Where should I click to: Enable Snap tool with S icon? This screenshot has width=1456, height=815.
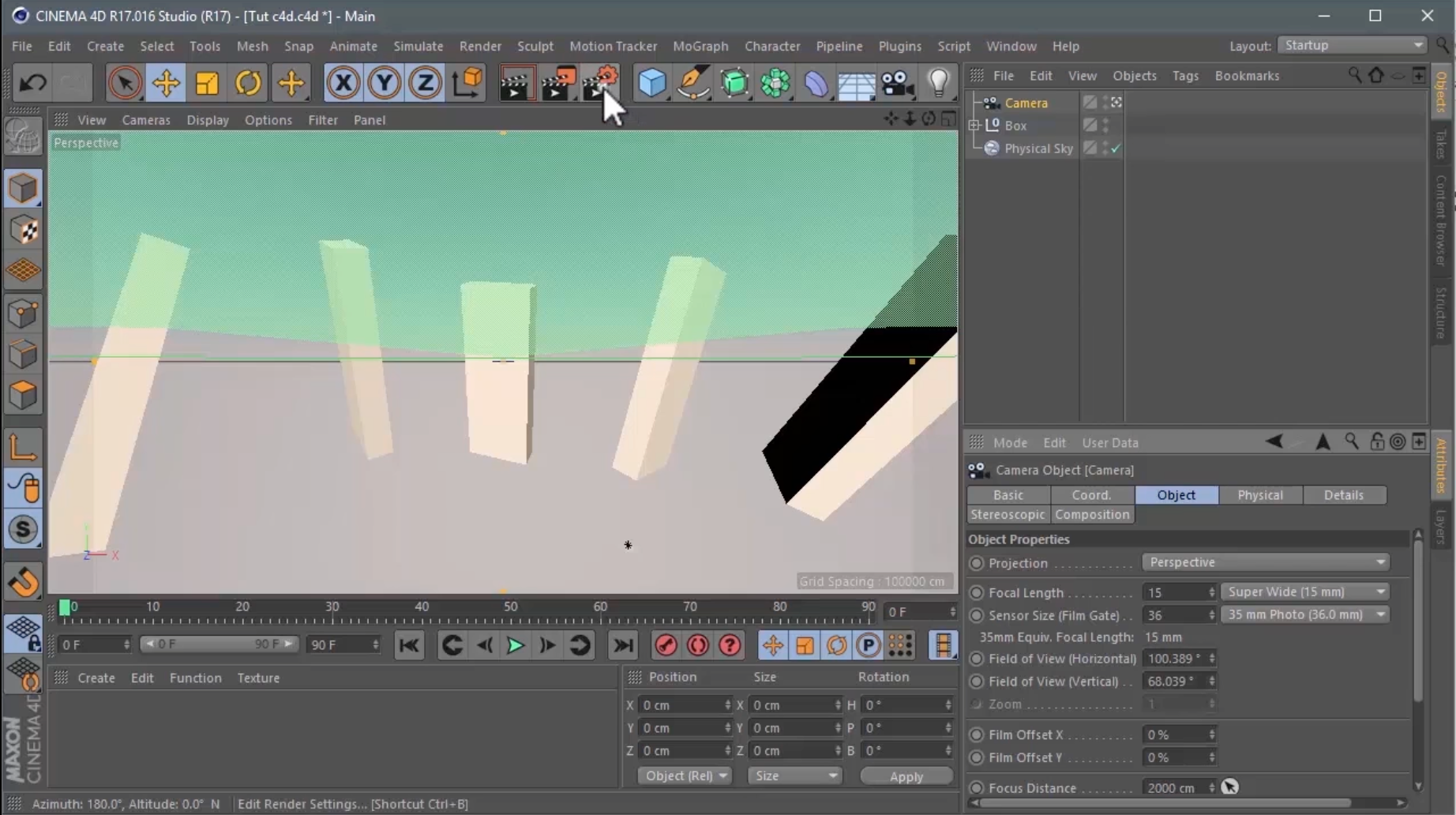tap(23, 529)
